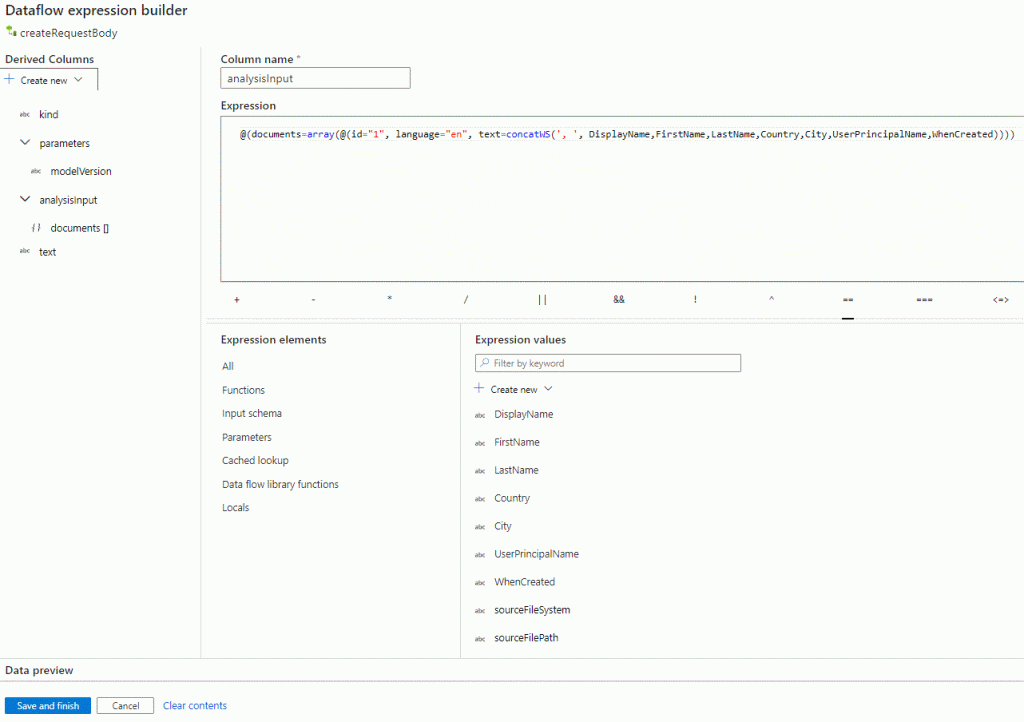Image resolution: width=1024 pixels, height=722 pixels.
Task: Insert WhenCreated expression value
Action: (524, 582)
